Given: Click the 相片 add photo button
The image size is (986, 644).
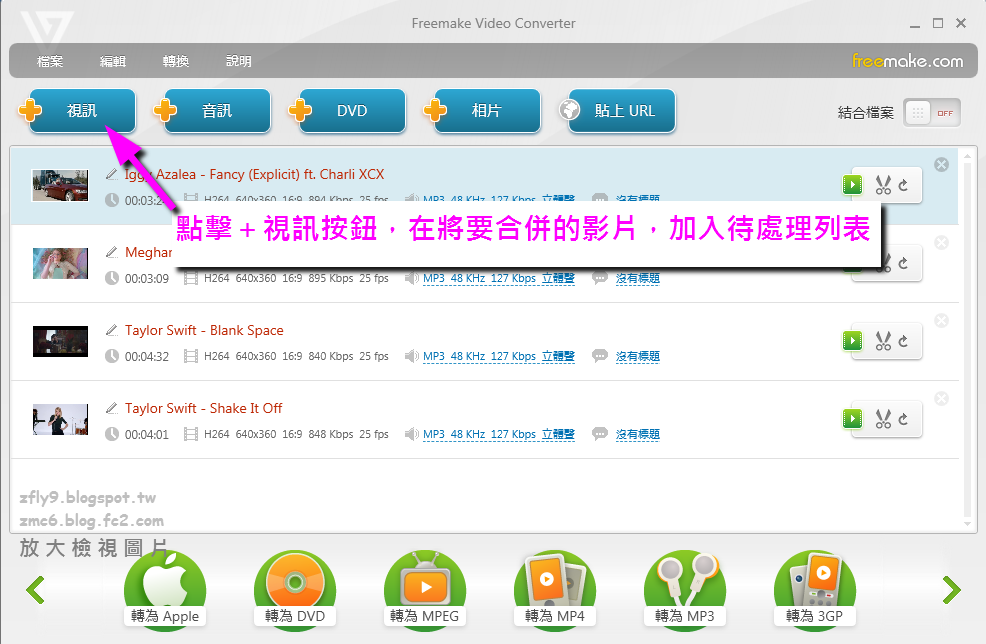Looking at the screenshot, I should (x=487, y=111).
